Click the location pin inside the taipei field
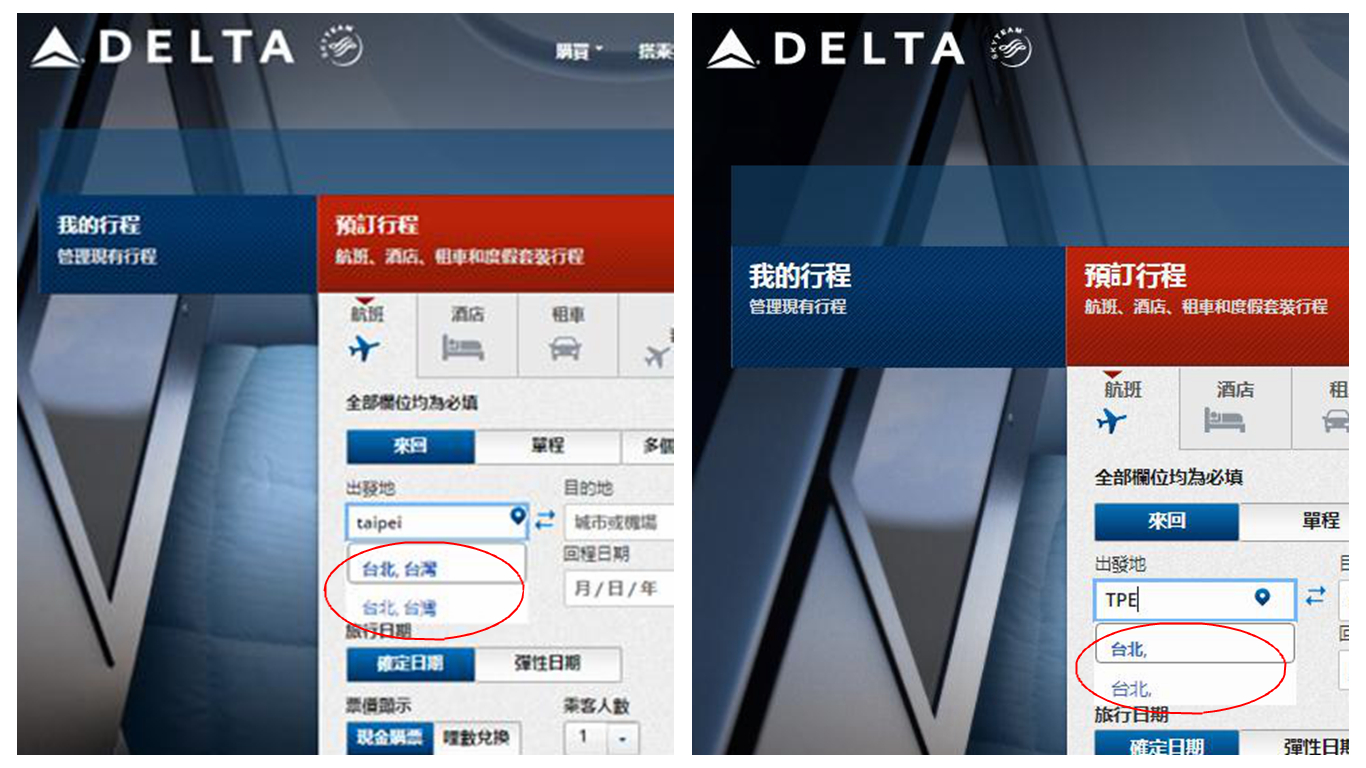 click(x=517, y=517)
